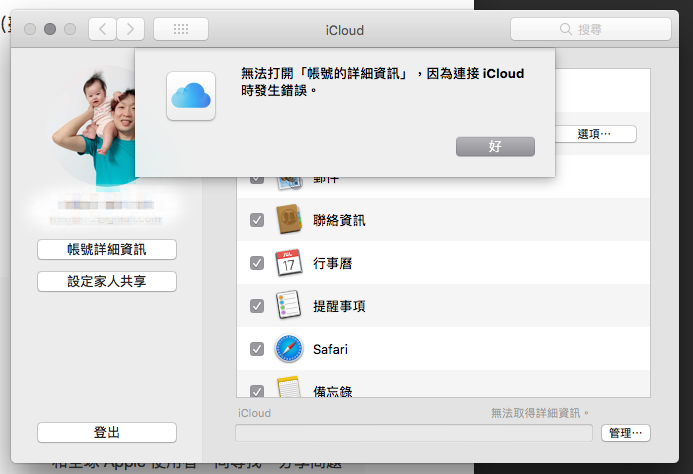Screen dimensions: 693x474
Task: Go back with the left chevron
Action: coord(102,29)
